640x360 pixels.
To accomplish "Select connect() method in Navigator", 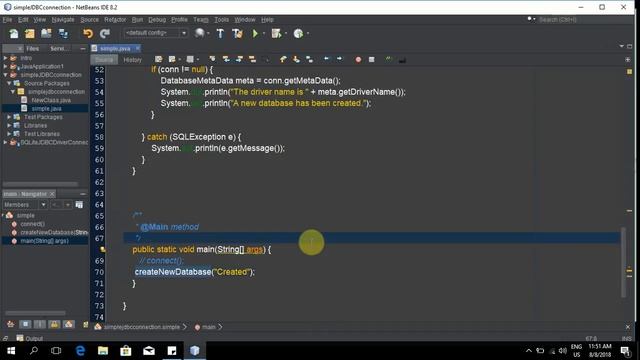I will coord(32,224).
